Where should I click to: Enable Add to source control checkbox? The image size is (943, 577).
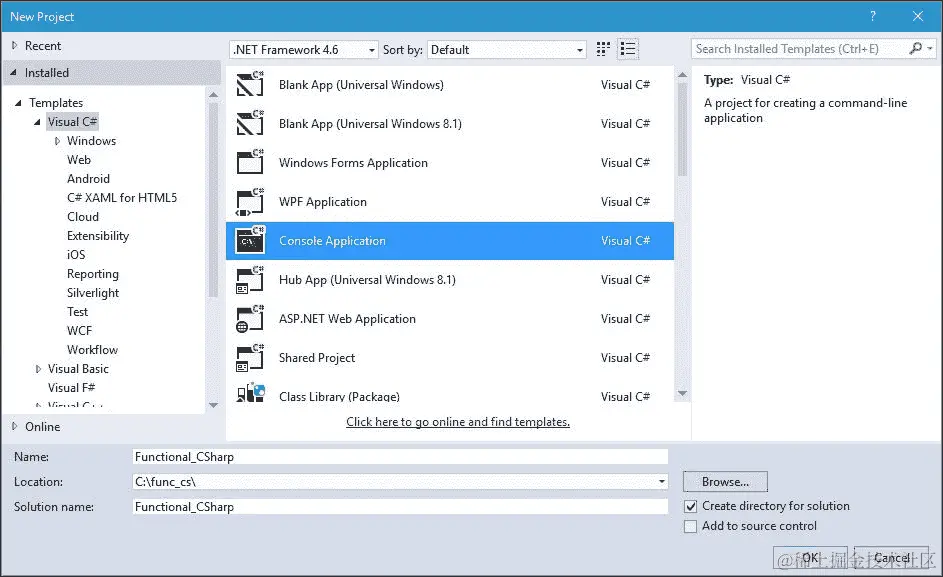tap(690, 526)
